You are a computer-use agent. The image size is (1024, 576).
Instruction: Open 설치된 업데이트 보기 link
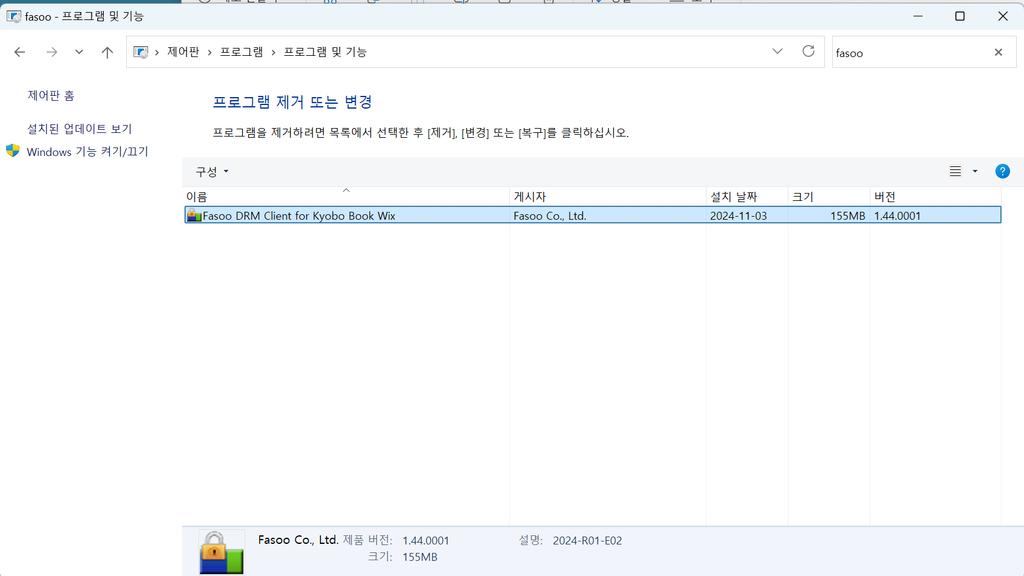pyautogui.click(x=80, y=129)
